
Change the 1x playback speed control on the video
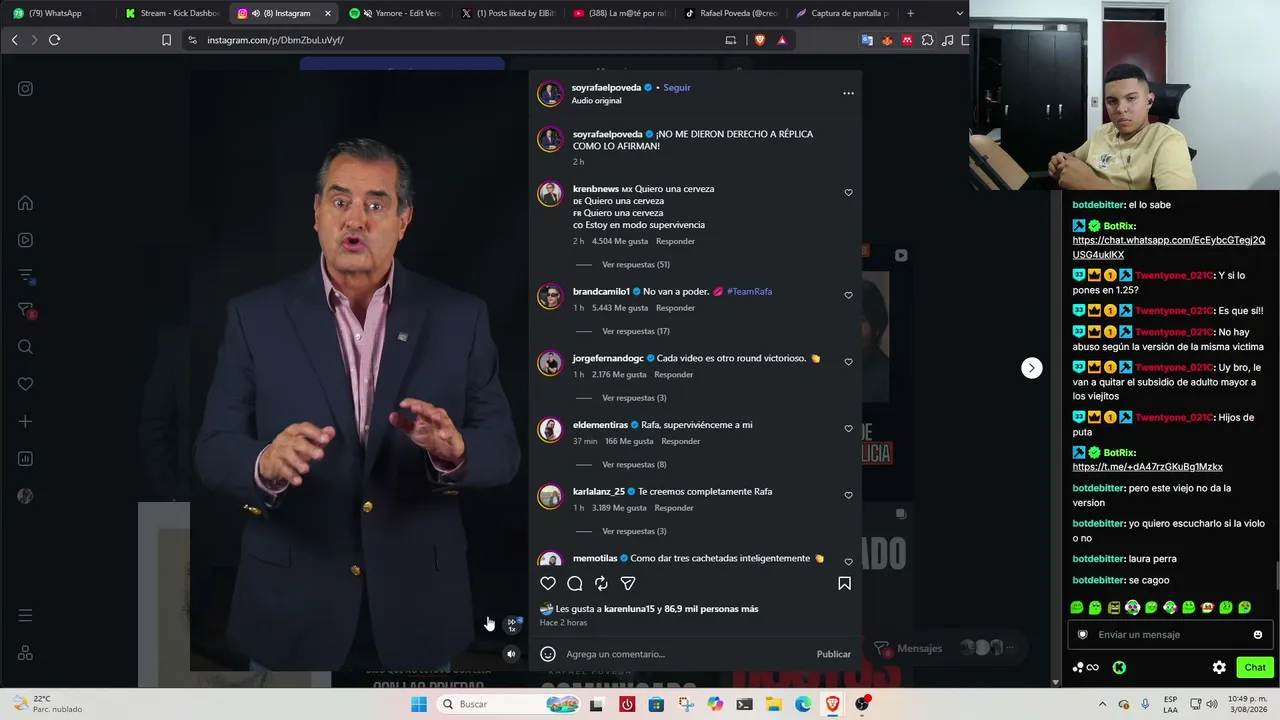[511, 625]
